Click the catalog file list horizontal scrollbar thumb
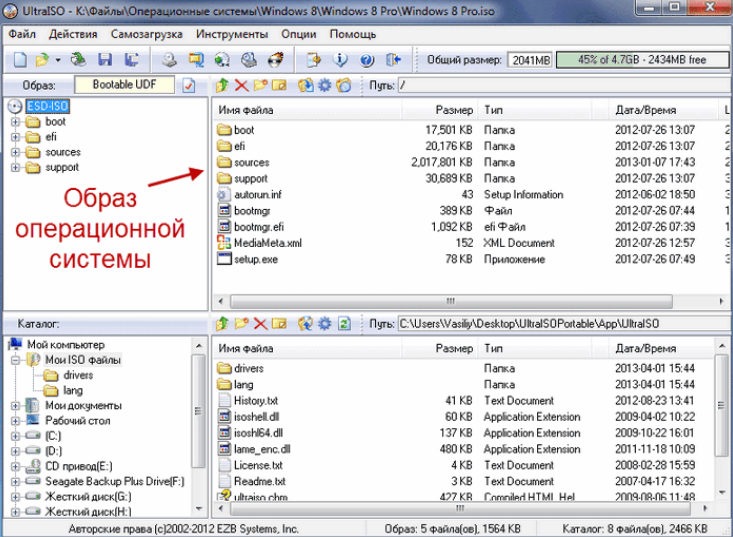 point(460,508)
